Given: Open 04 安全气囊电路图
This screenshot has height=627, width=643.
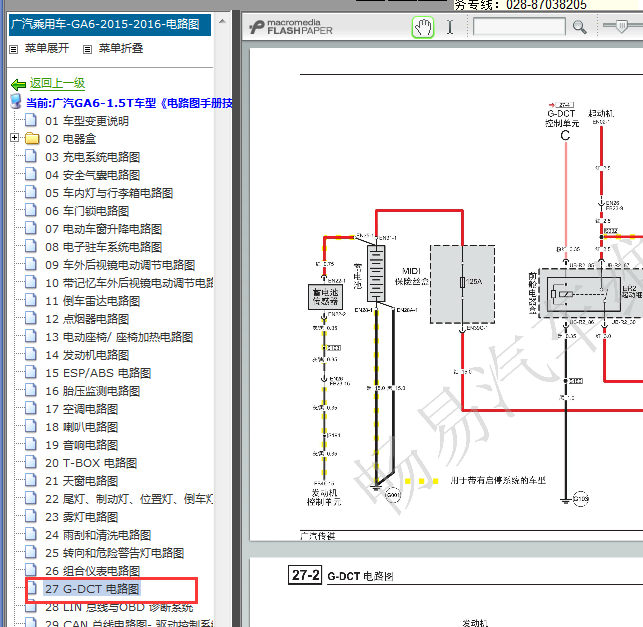Looking at the screenshot, I should (93, 175).
